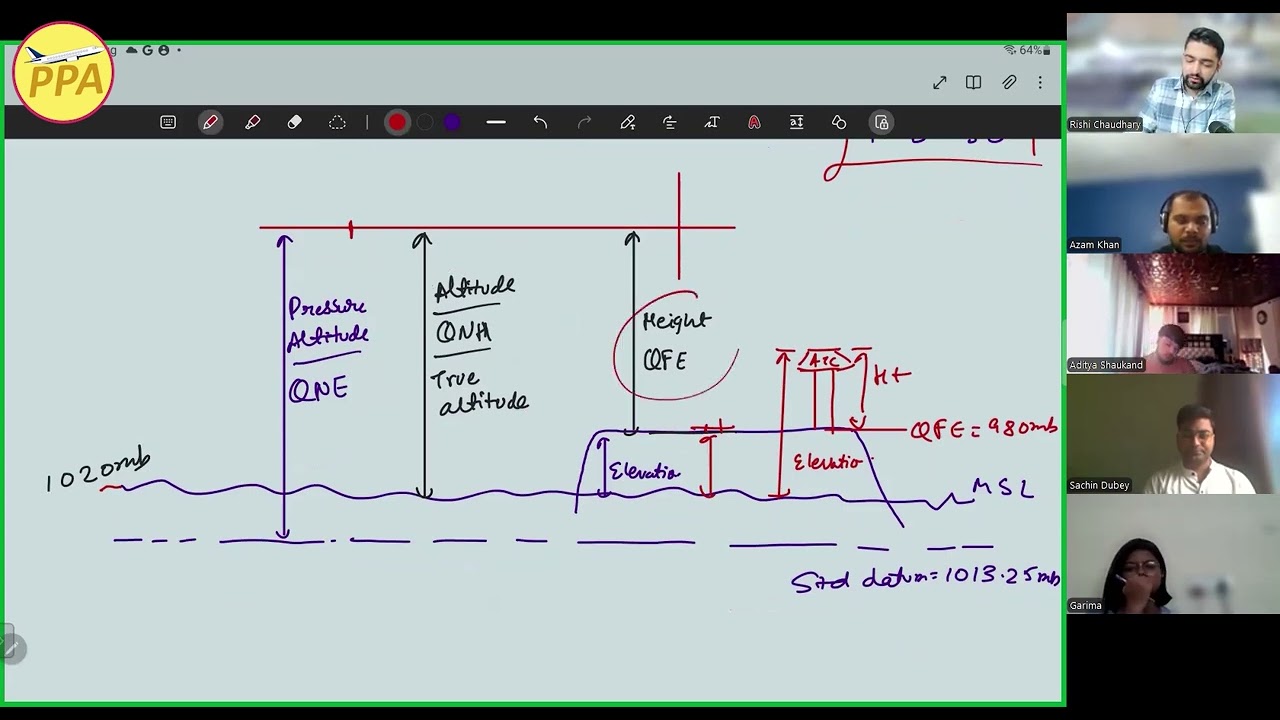Viewport: 1280px width, 720px height.
Task: Click the straighten handwriting tool
Action: click(x=670, y=122)
